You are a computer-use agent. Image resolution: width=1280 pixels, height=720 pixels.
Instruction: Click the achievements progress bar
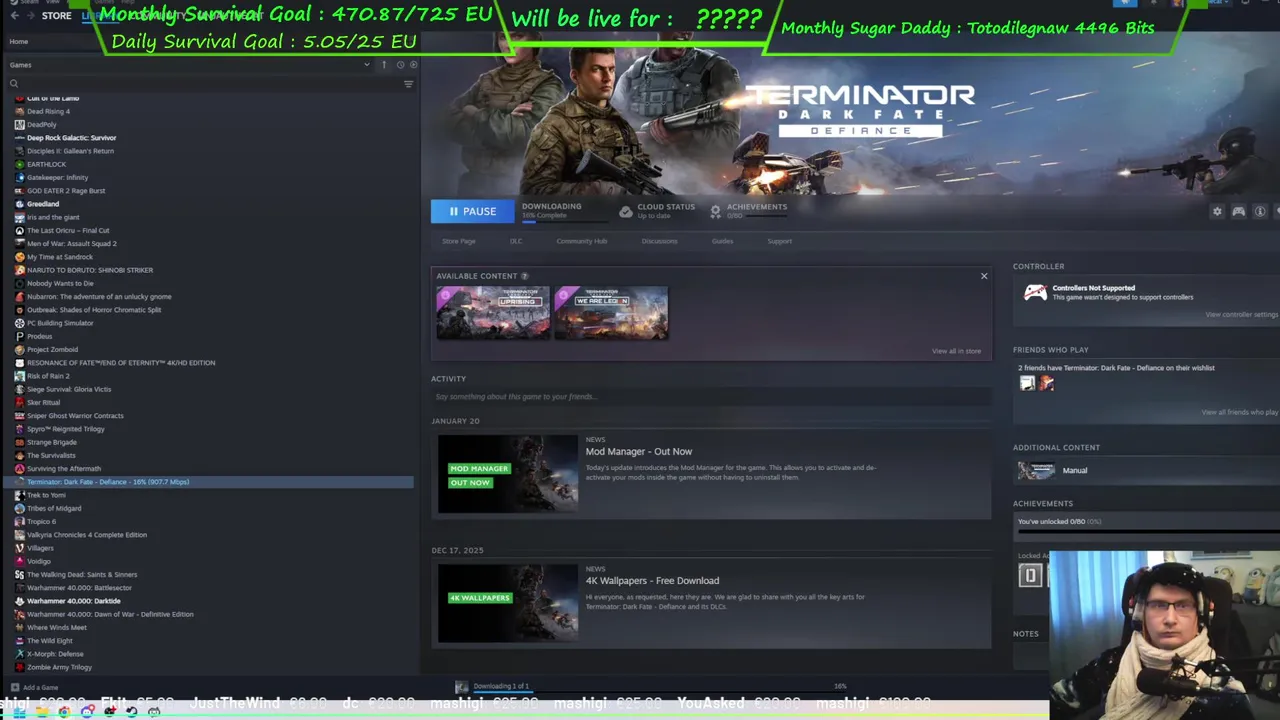pyautogui.click(x=1148, y=532)
